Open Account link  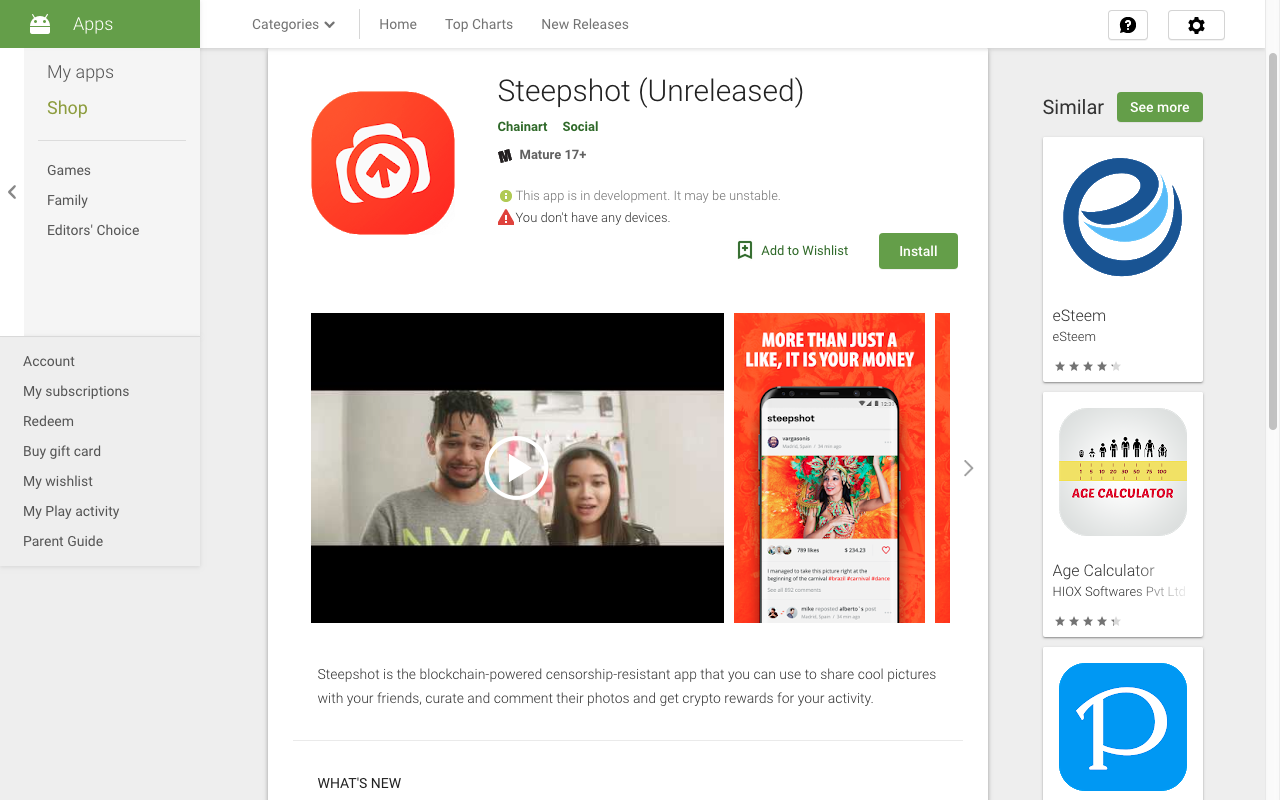[49, 361]
